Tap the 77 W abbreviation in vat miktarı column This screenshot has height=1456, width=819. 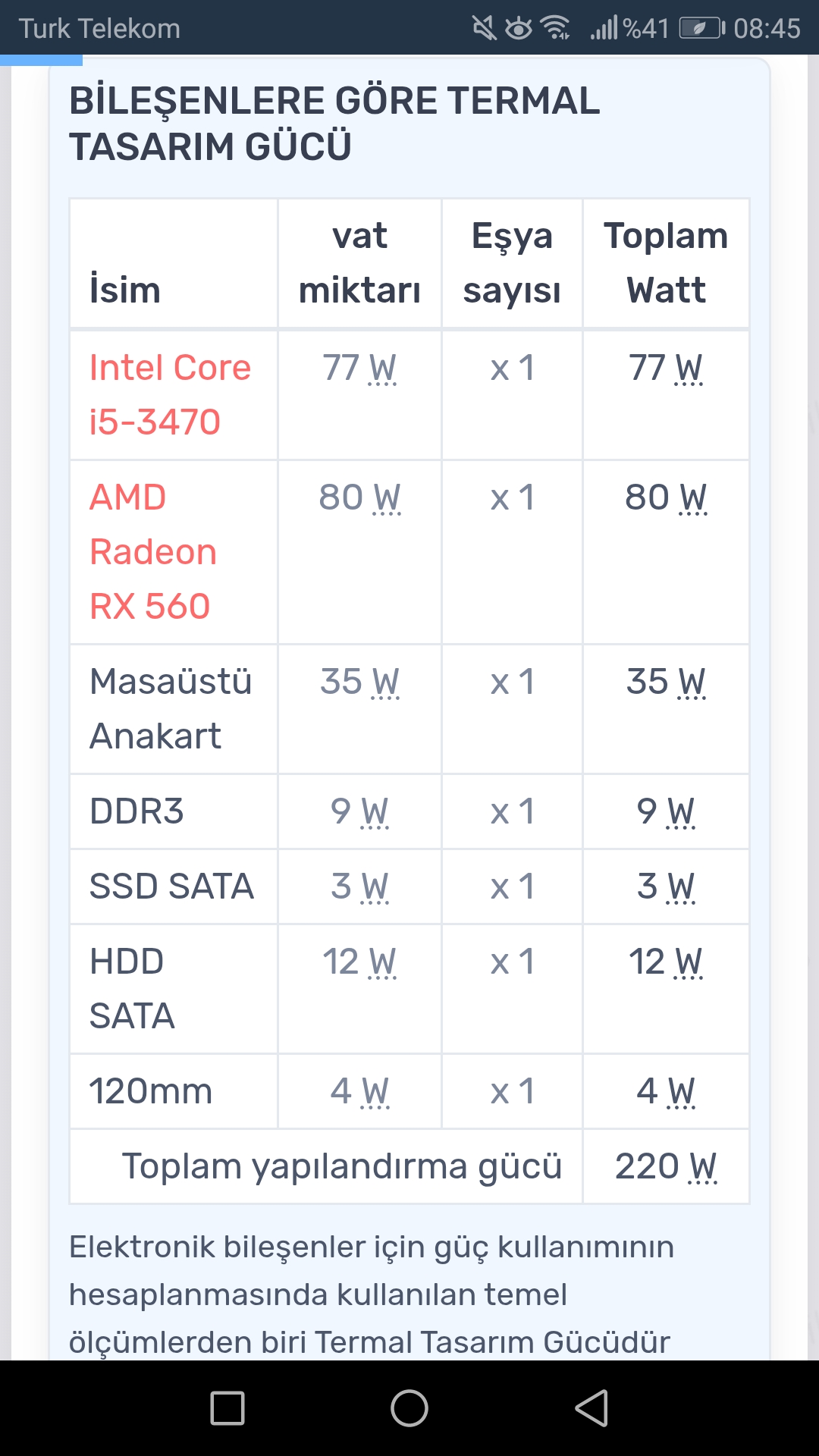359,369
